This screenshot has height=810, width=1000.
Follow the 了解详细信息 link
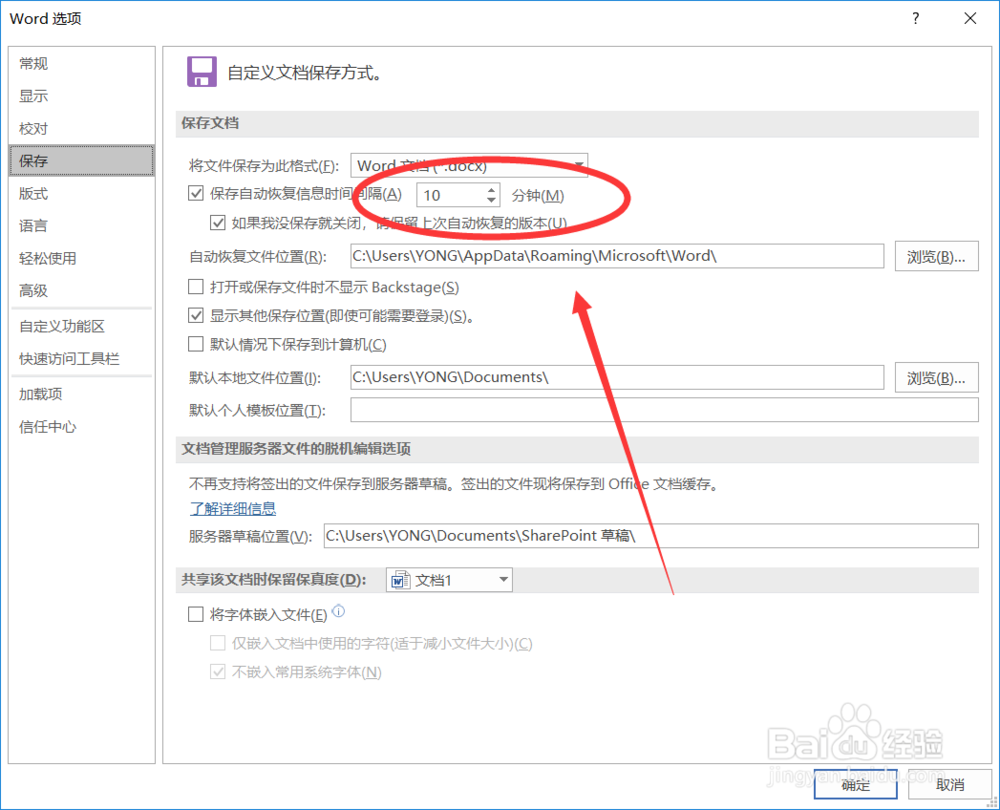tap(233, 508)
